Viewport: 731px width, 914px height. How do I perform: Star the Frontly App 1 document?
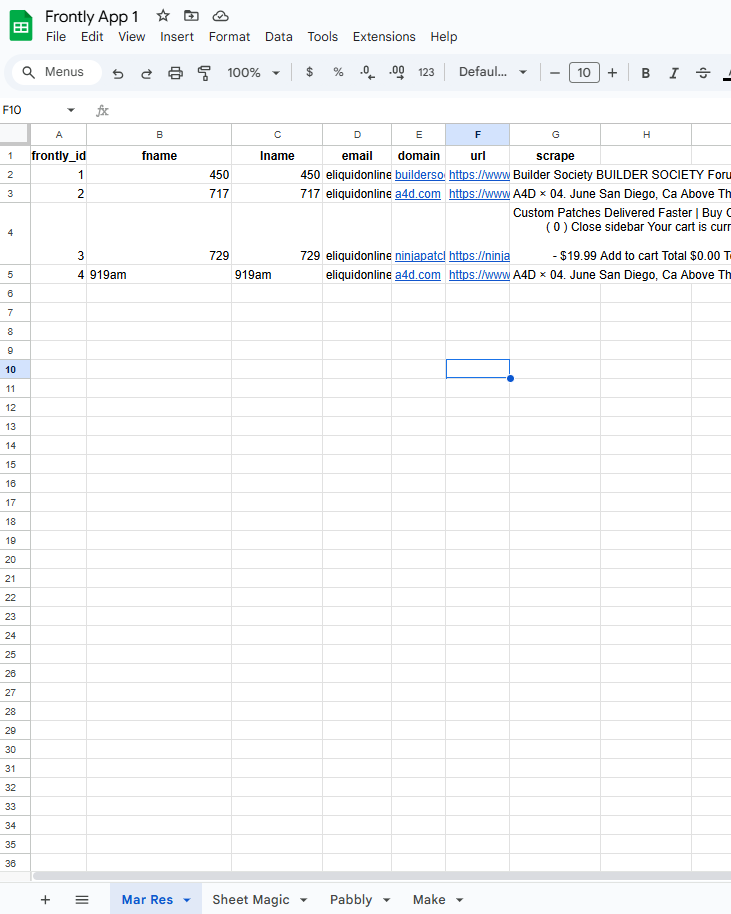coord(163,16)
